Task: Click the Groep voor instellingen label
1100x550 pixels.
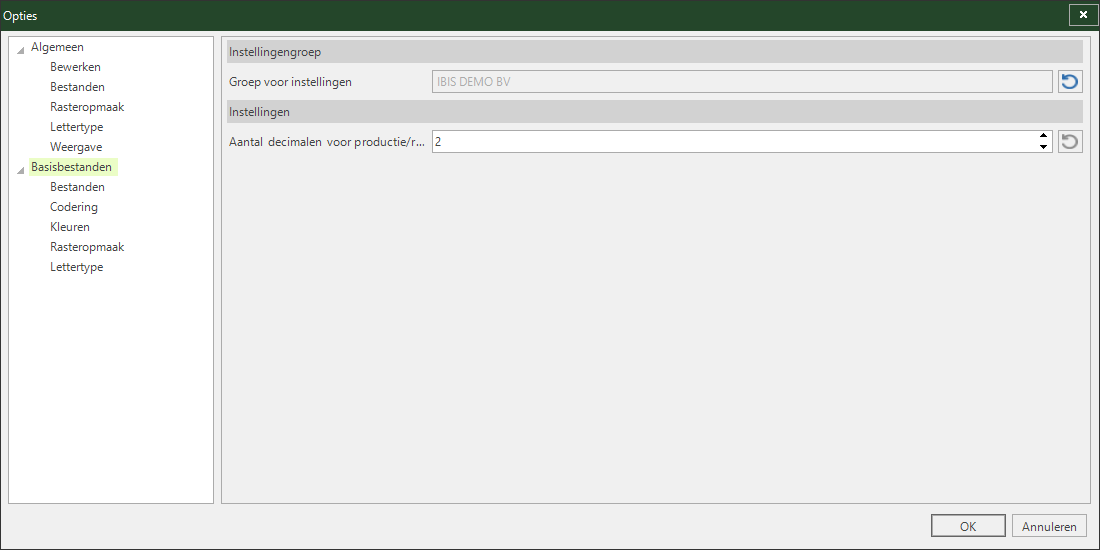Action: 290,82
